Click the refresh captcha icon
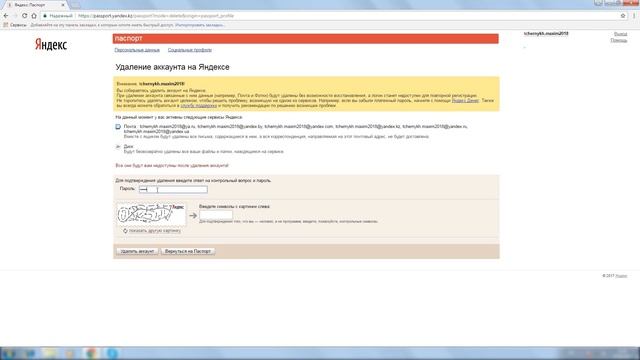 click(125, 231)
